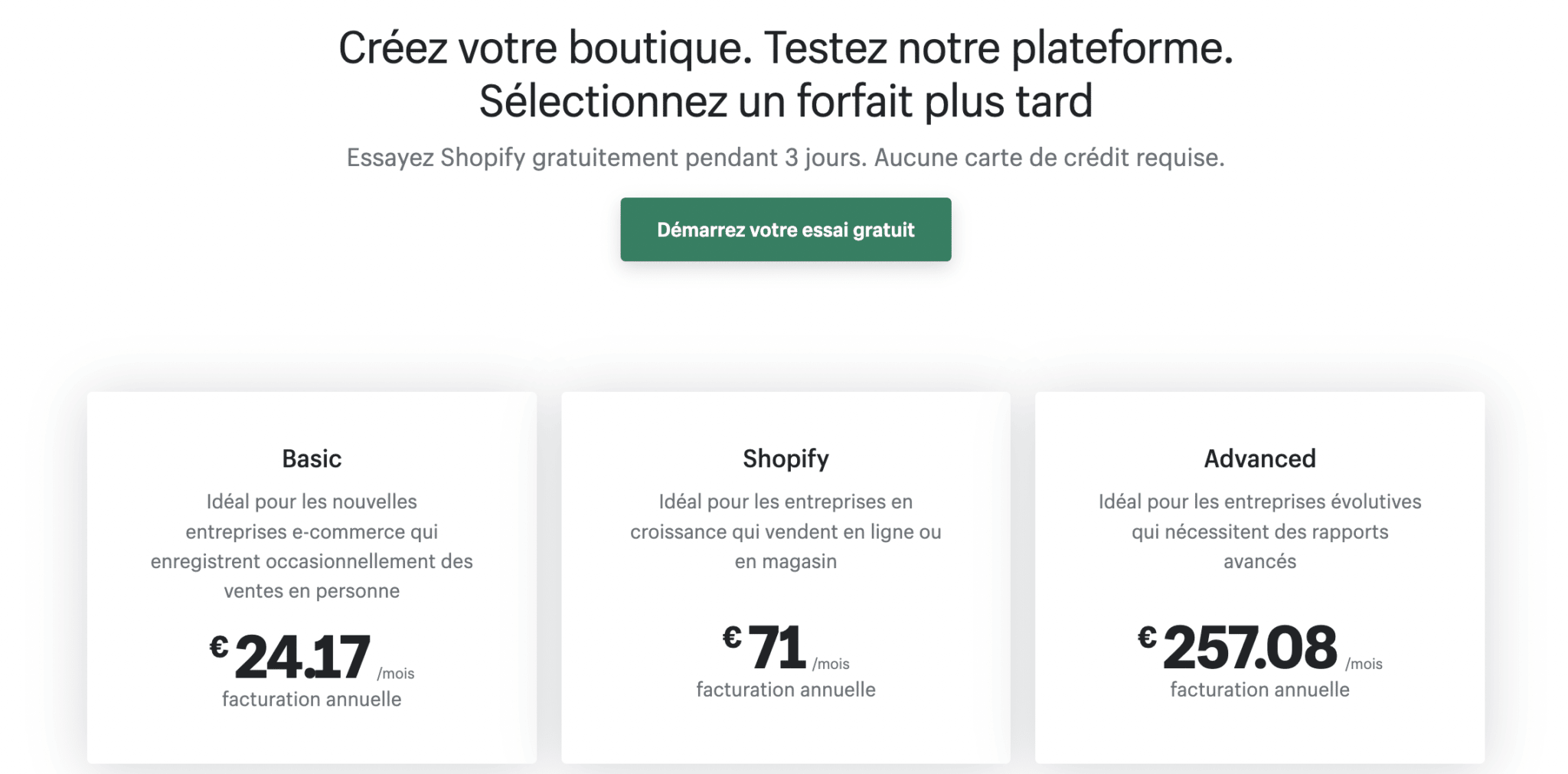Click /mois label beside 24.17
This screenshot has height=774, width=1568.
[396, 674]
